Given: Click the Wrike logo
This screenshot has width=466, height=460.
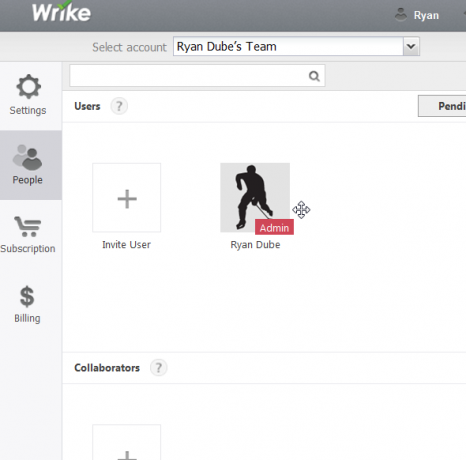Looking at the screenshot, I should coord(61,12).
